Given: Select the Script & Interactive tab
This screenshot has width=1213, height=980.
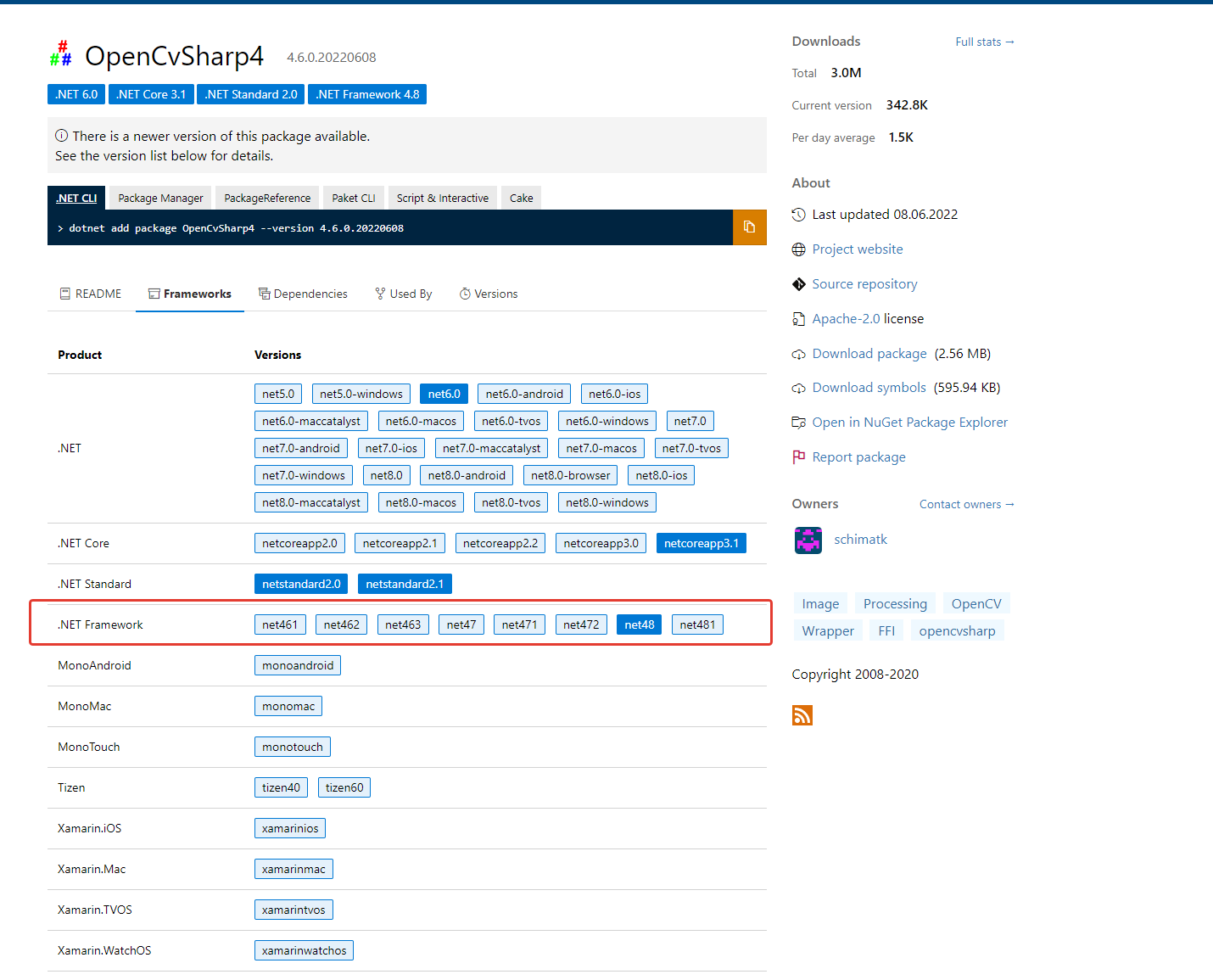Looking at the screenshot, I should [443, 198].
